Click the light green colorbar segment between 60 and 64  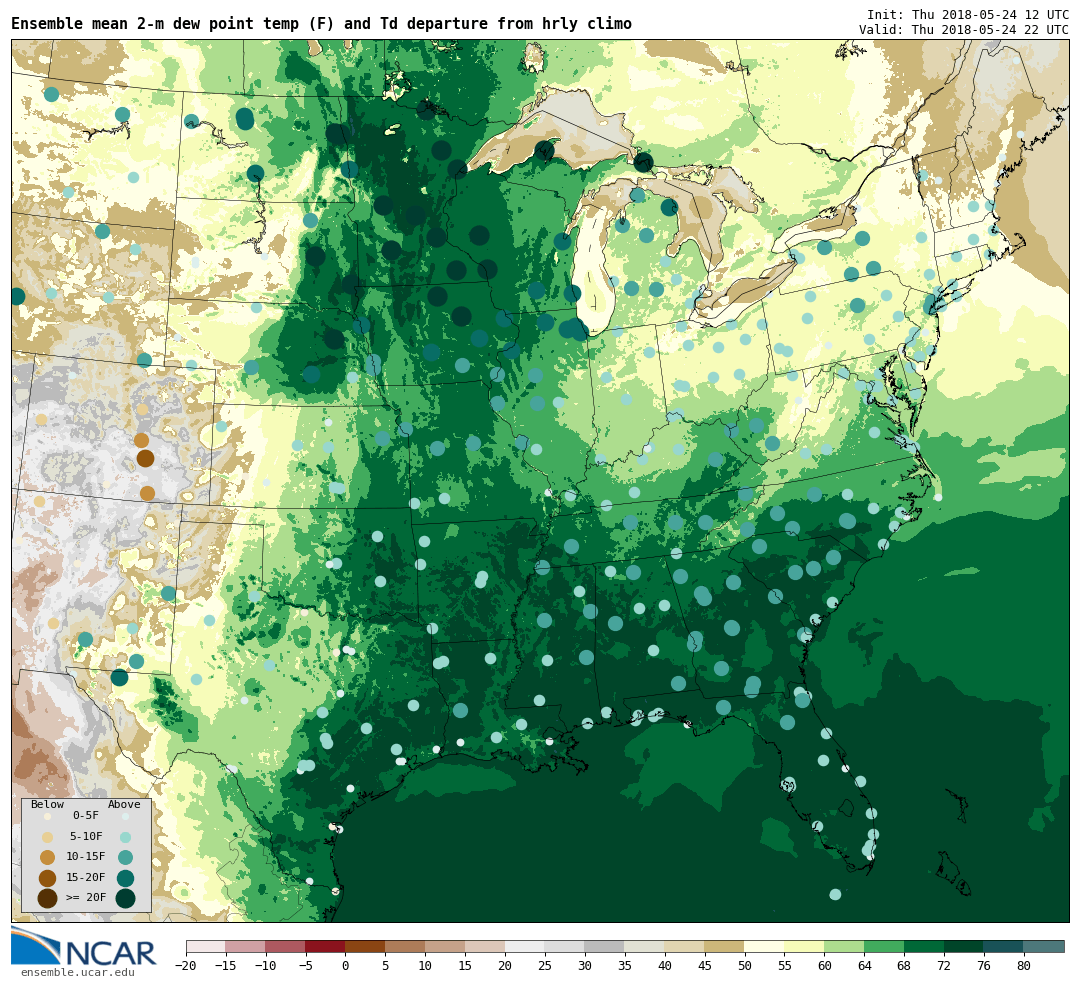click(x=844, y=946)
